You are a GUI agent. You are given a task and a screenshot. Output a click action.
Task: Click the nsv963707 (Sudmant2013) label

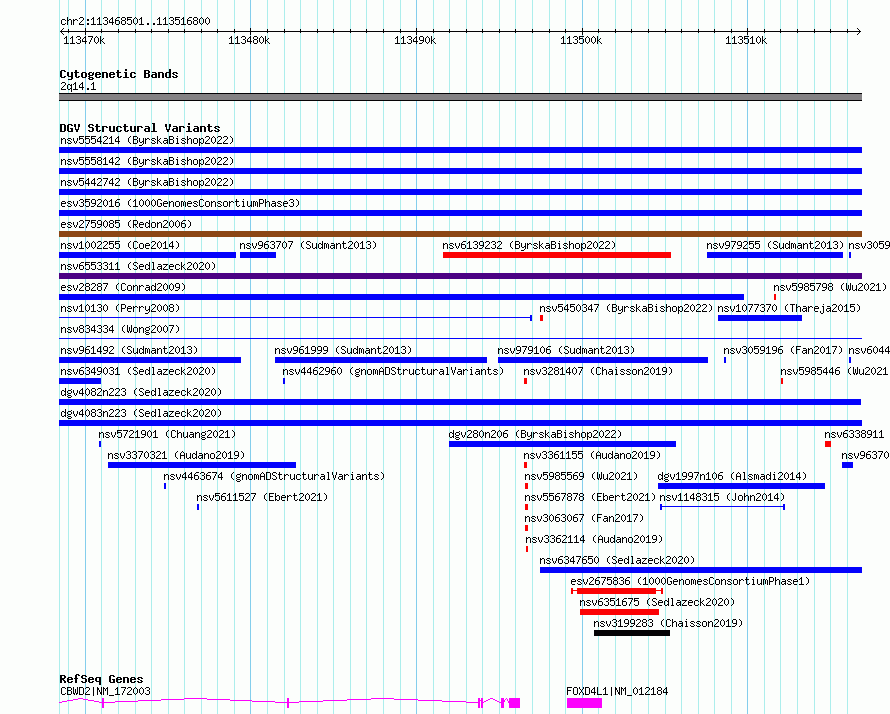coord(308,245)
